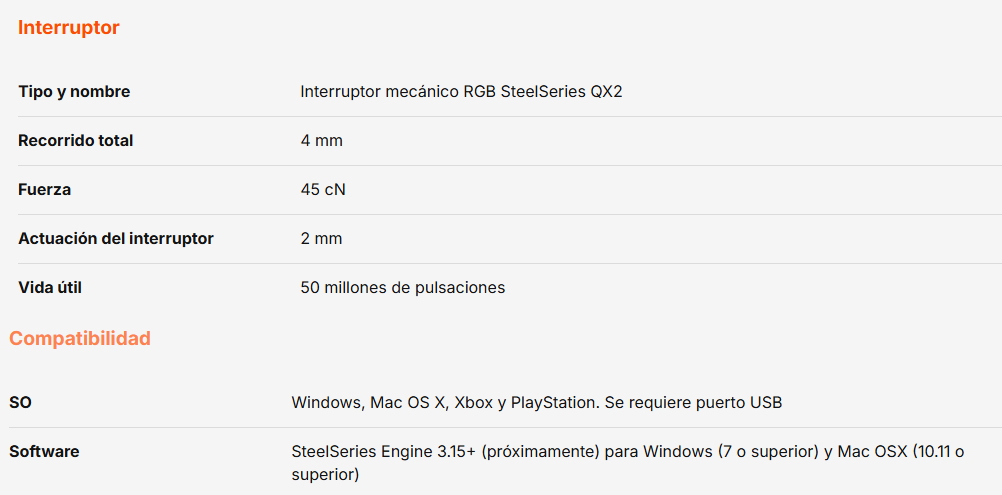Viewport: 1002px width, 495px height.
Task: Click the Compatibilidad section heading
Action: click(80, 339)
